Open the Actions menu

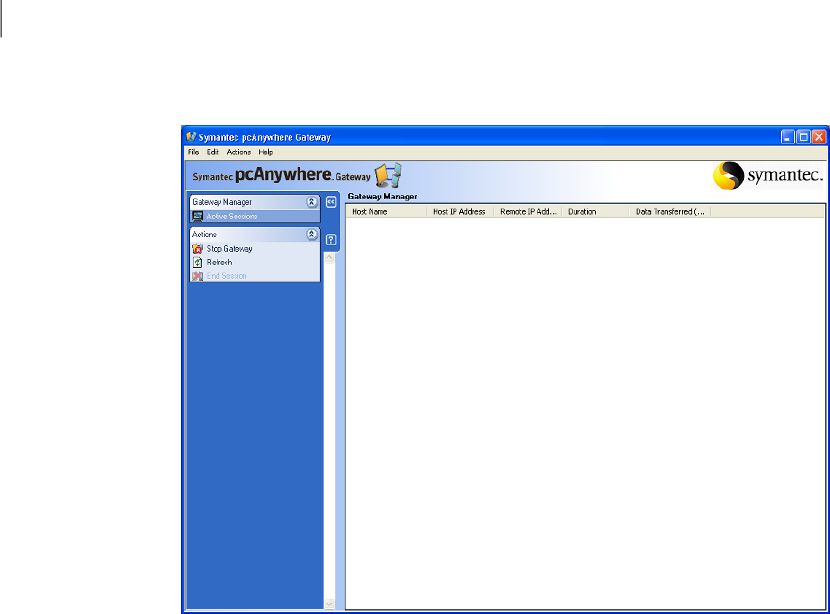pyautogui.click(x=239, y=152)
